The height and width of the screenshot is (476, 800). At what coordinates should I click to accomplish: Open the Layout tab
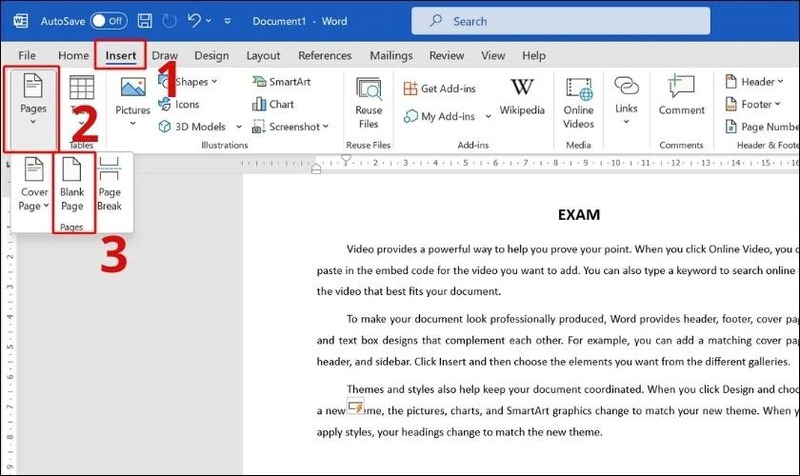pos(263,55)
